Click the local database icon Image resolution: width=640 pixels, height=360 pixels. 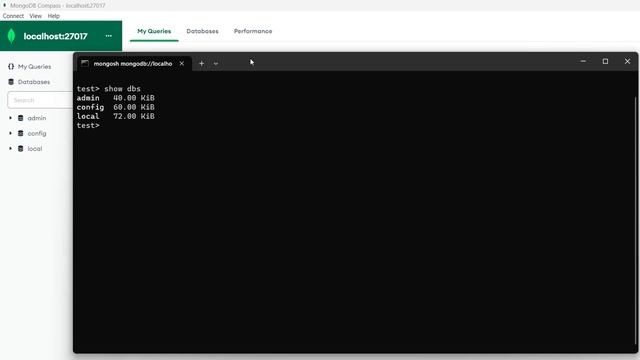[x=20, y=149]
